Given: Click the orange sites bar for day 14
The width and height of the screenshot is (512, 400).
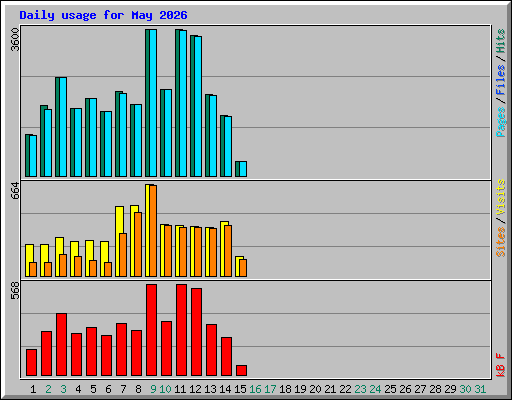Looking at the screenshot, I should (x=228, y=251).
